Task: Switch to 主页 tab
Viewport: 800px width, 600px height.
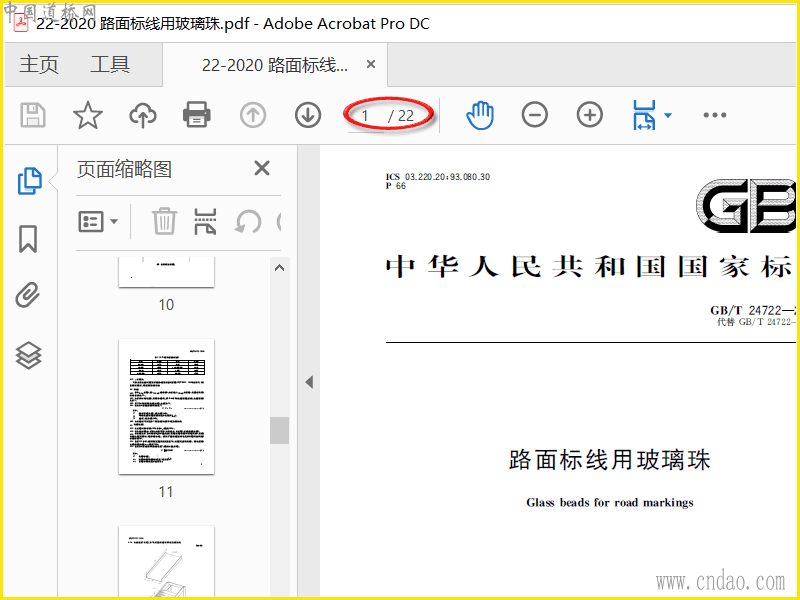Action: coord(39,65)
